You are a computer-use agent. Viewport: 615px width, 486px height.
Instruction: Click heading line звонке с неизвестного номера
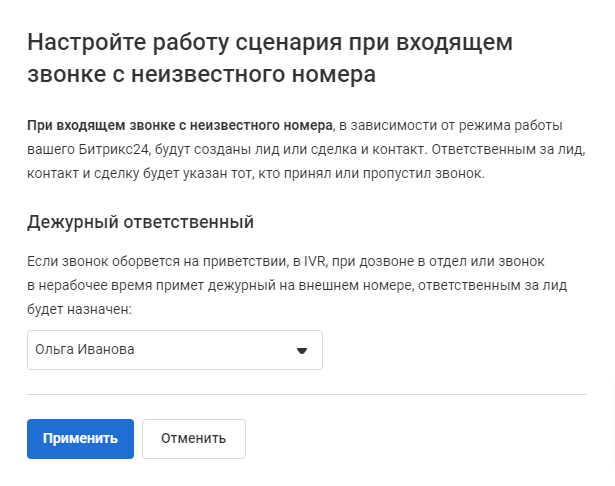point(202,75)
